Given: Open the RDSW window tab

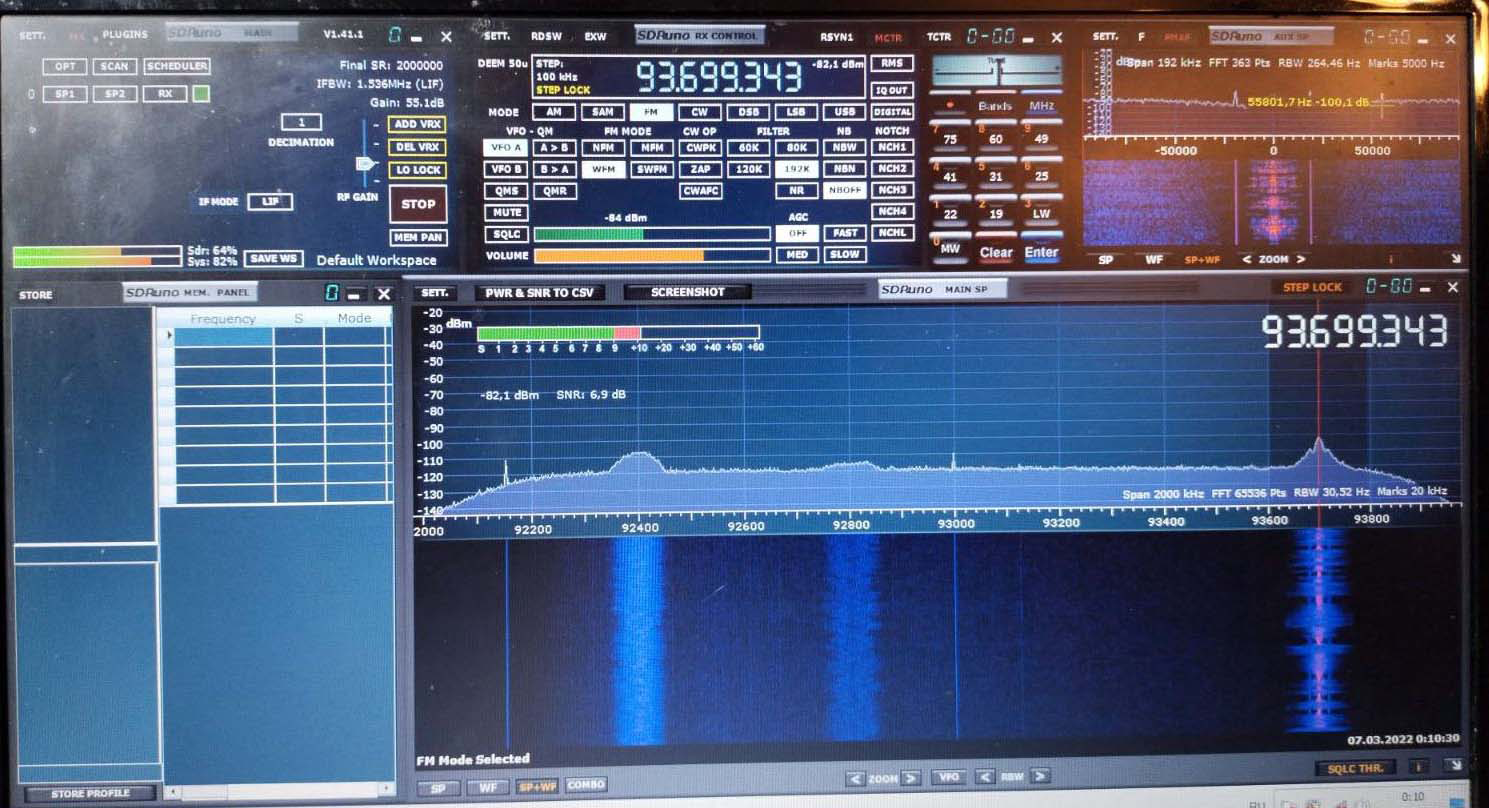Looking at the screenshot, I should (x=546, y=36).
